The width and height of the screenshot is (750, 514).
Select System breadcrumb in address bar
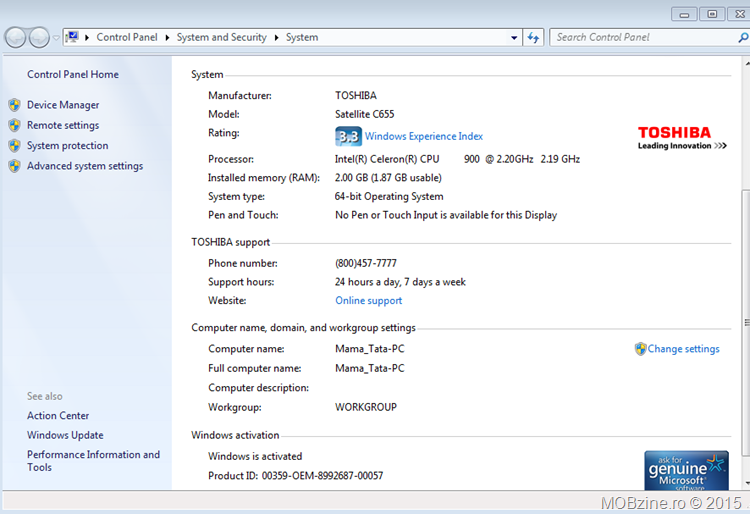point(302,37)
